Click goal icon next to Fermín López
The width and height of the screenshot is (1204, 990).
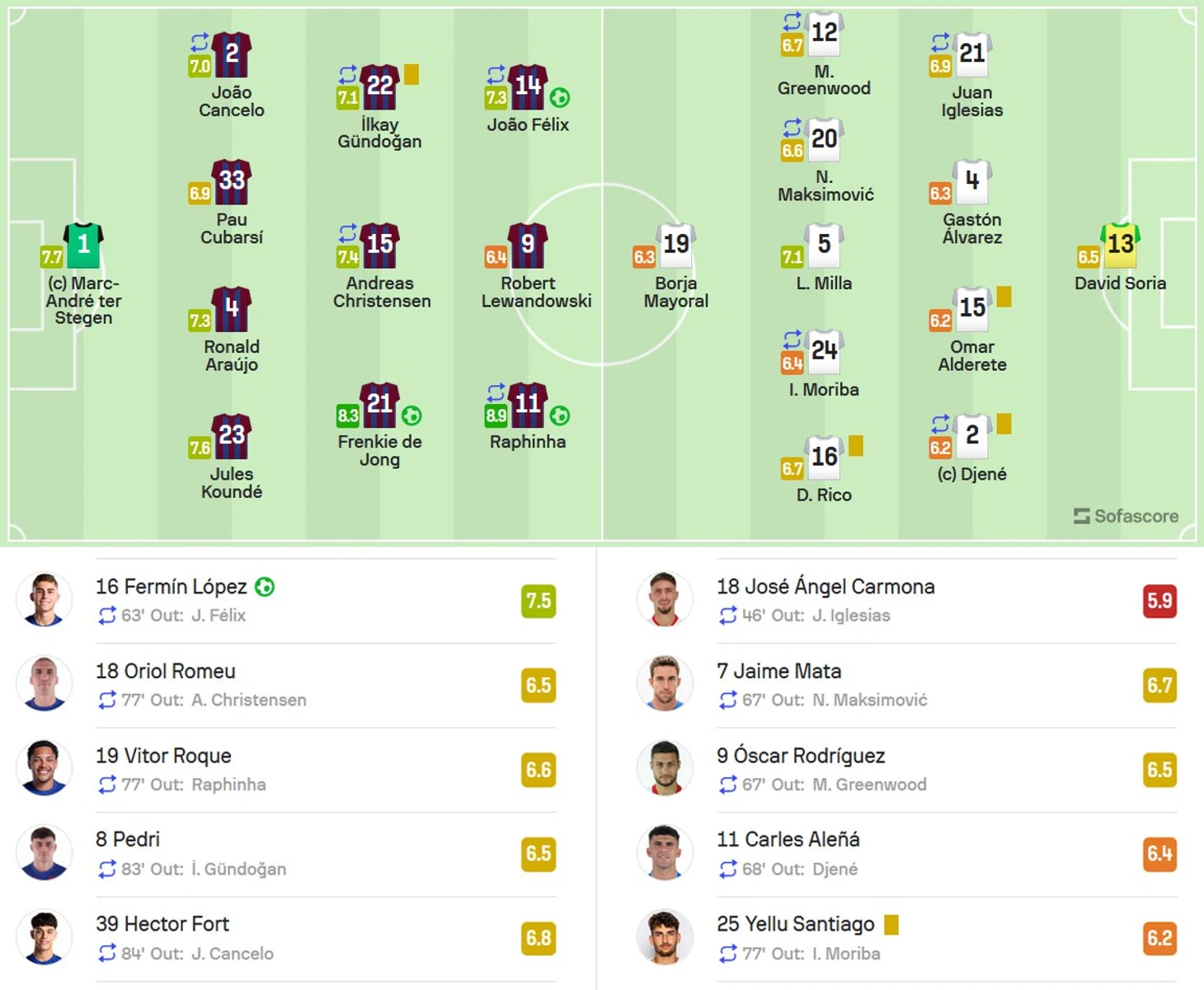(265, 587)
